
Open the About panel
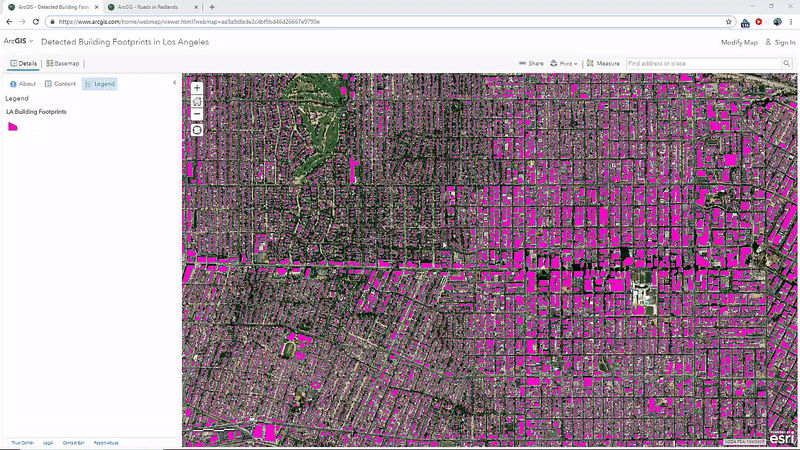23,84
